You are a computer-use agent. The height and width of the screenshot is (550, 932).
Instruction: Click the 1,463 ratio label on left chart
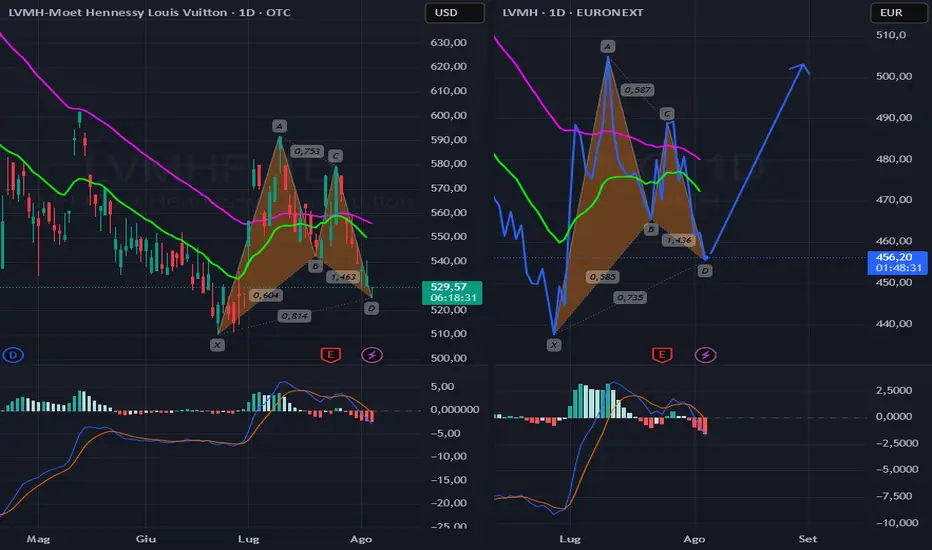343,276
